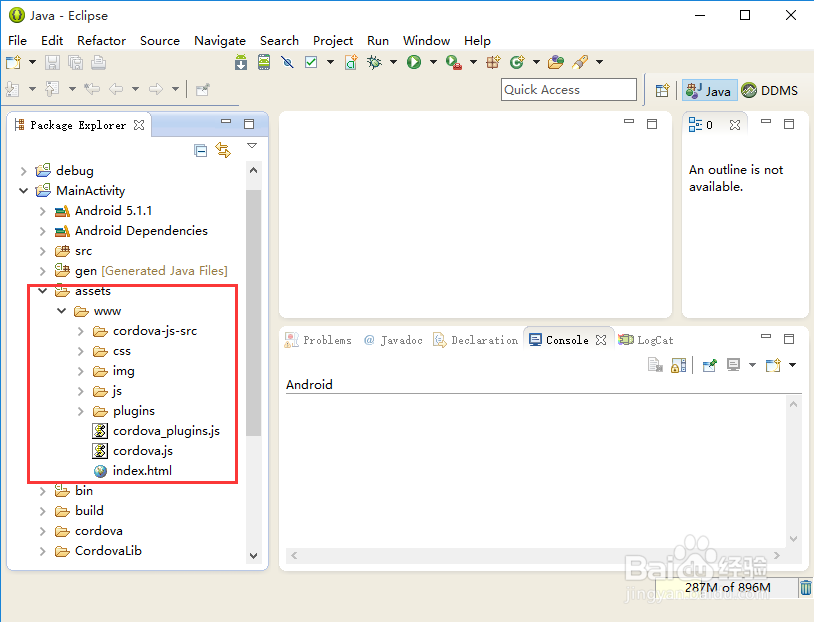814x622 pixels.
Task: Open the Debug dropdown arrow
Action: click(x=394, y=62)
